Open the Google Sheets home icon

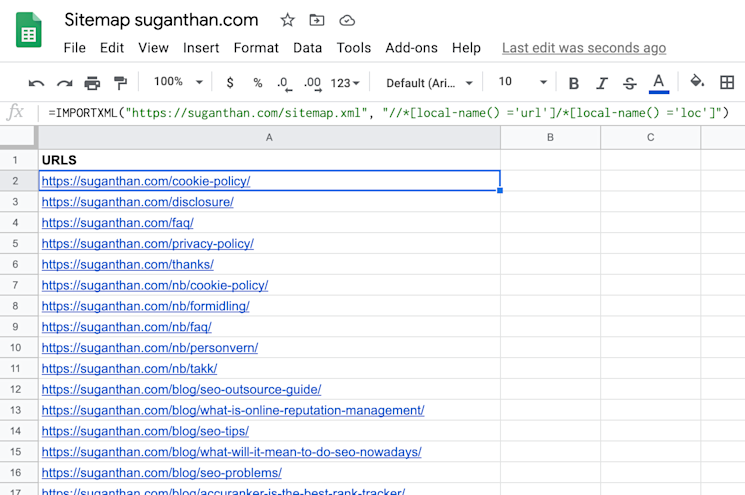pyautogui.click(x=29, y=30)
